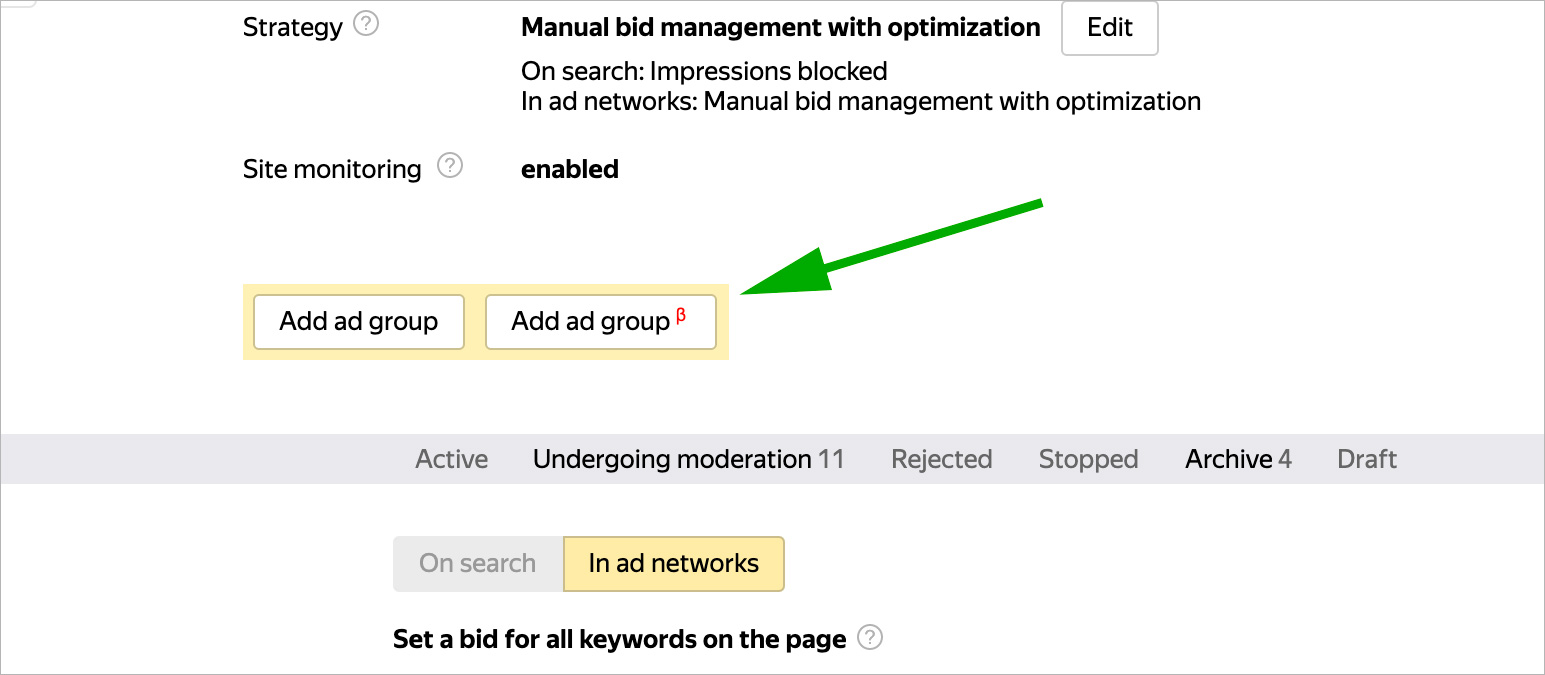
Task: Select the In ad networks toggle
Action: (674, 563)
